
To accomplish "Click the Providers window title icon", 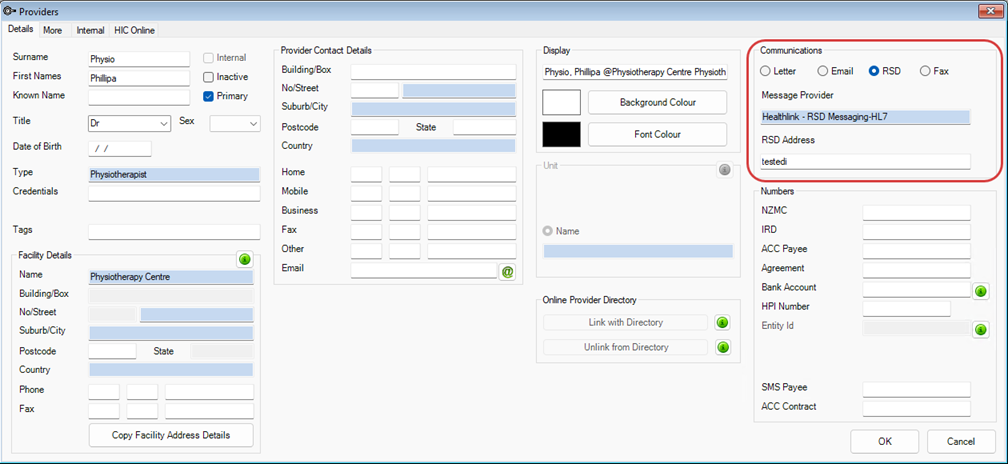I will tap(10, 10).
